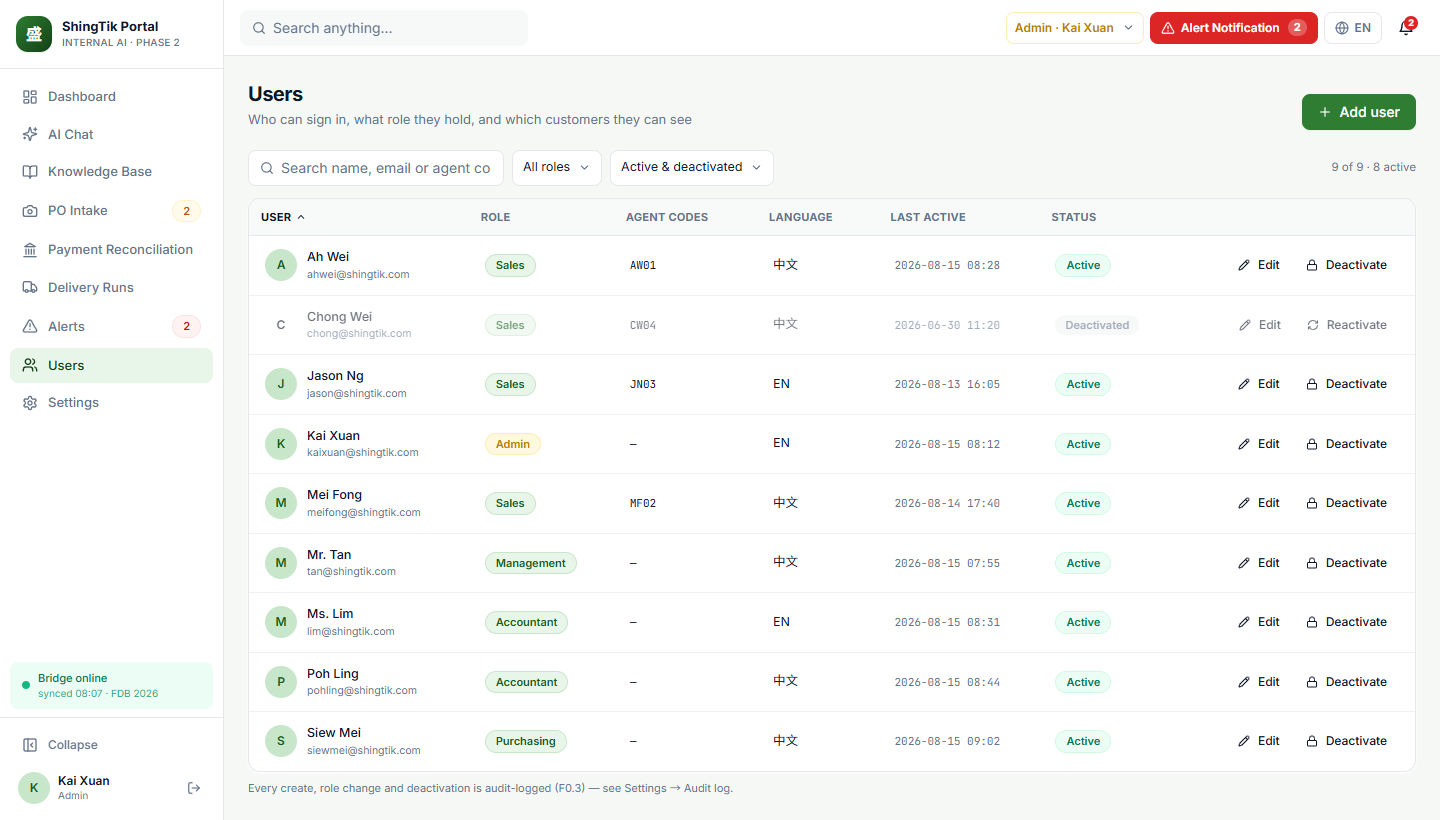Click the Admin role badge in Kai Xuan's row
The height and width of the screenshot is (820, 1440).
pyautogui.click(x=513, y=444)
